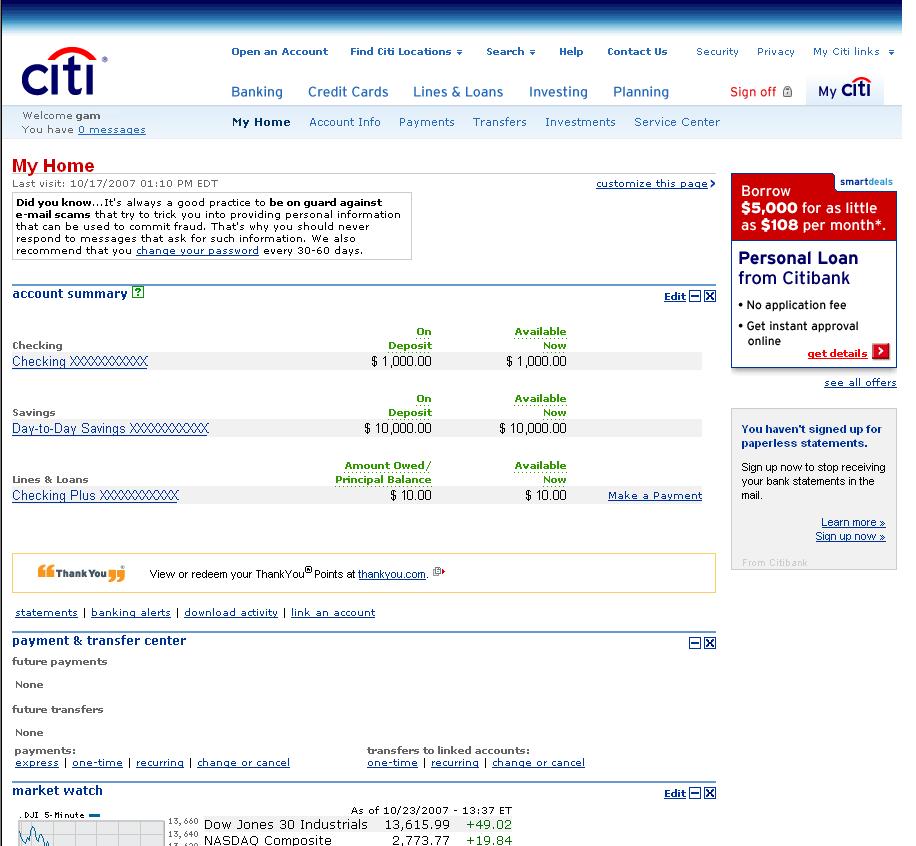Viewport: 916px width, 846px height.
Task: Click the ThankYou logo
Action: pos(81,573)
